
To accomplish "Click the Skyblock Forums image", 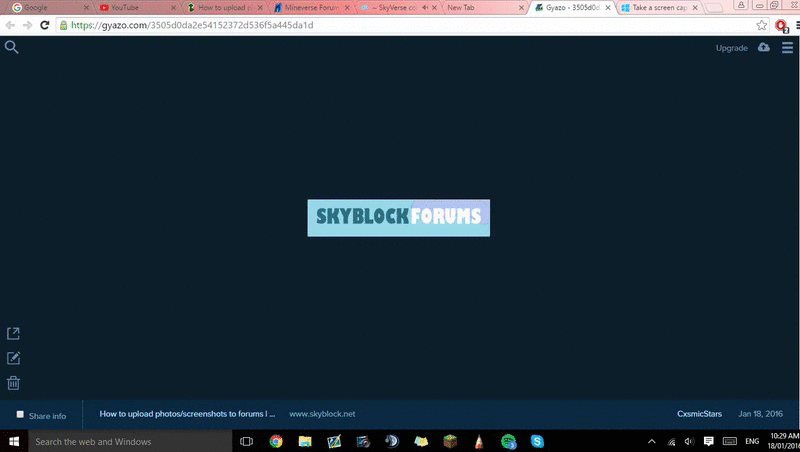I will [398, 218].
